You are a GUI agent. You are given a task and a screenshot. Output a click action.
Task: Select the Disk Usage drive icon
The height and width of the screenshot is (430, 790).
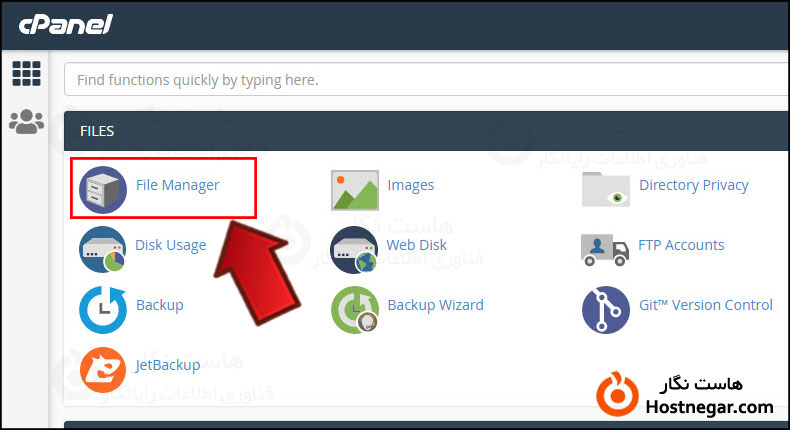tap(102, 250)
